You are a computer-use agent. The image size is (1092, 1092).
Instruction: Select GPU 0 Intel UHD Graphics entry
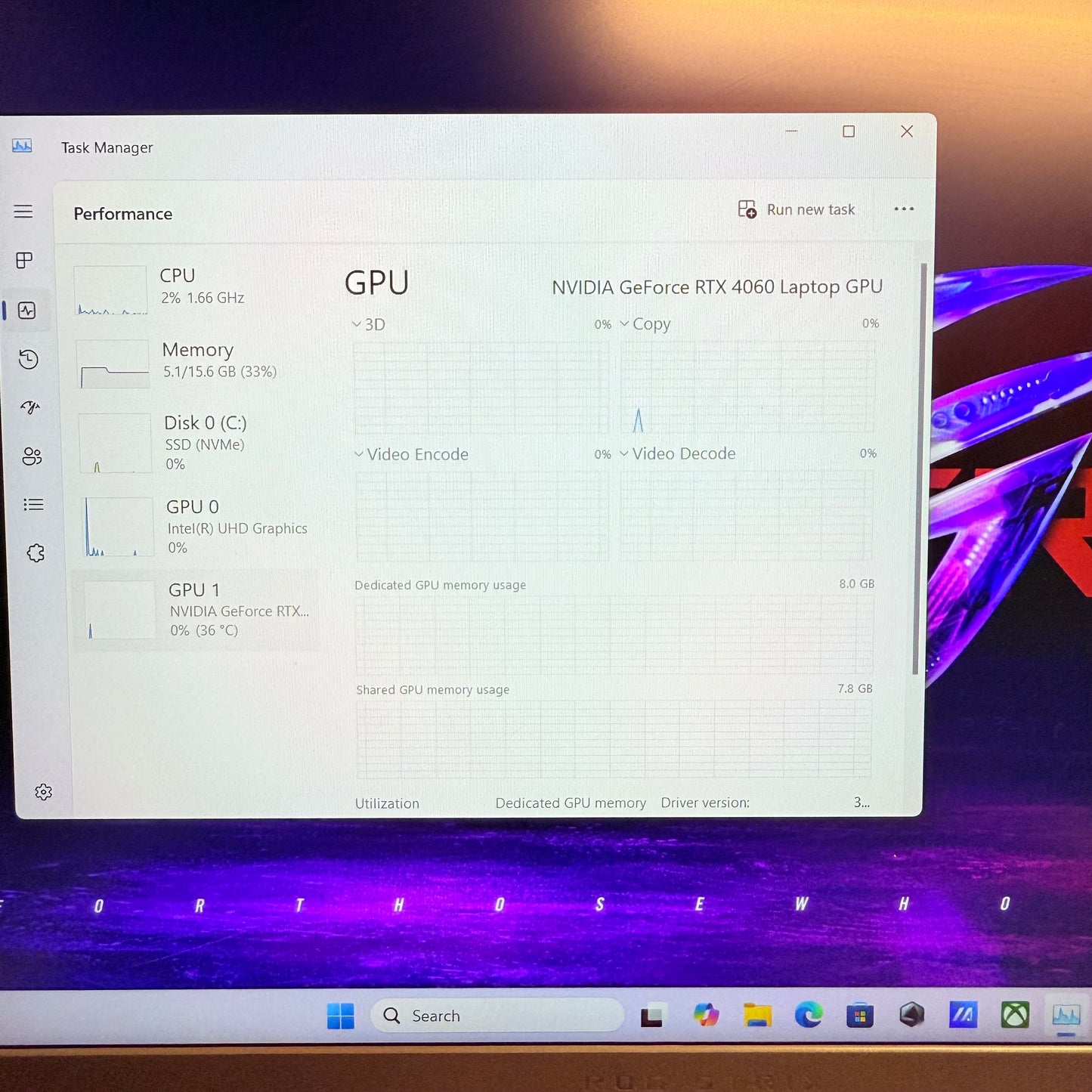coord(196,527)
